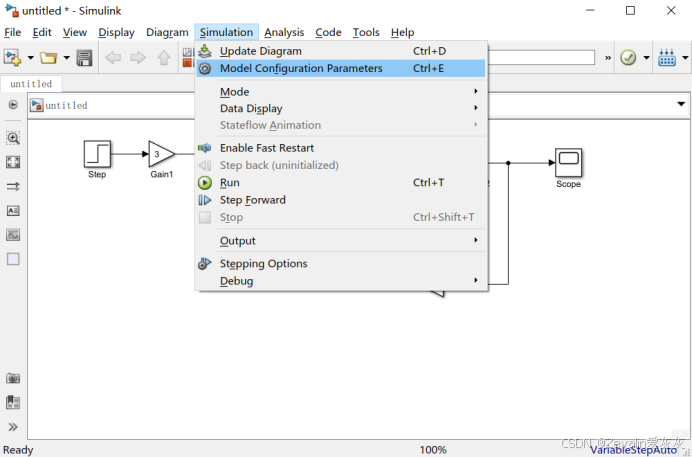The width and height of the screenshot is (692, 457).
Task: Click the New Model toolbar icon
Action: coord(12,58)
